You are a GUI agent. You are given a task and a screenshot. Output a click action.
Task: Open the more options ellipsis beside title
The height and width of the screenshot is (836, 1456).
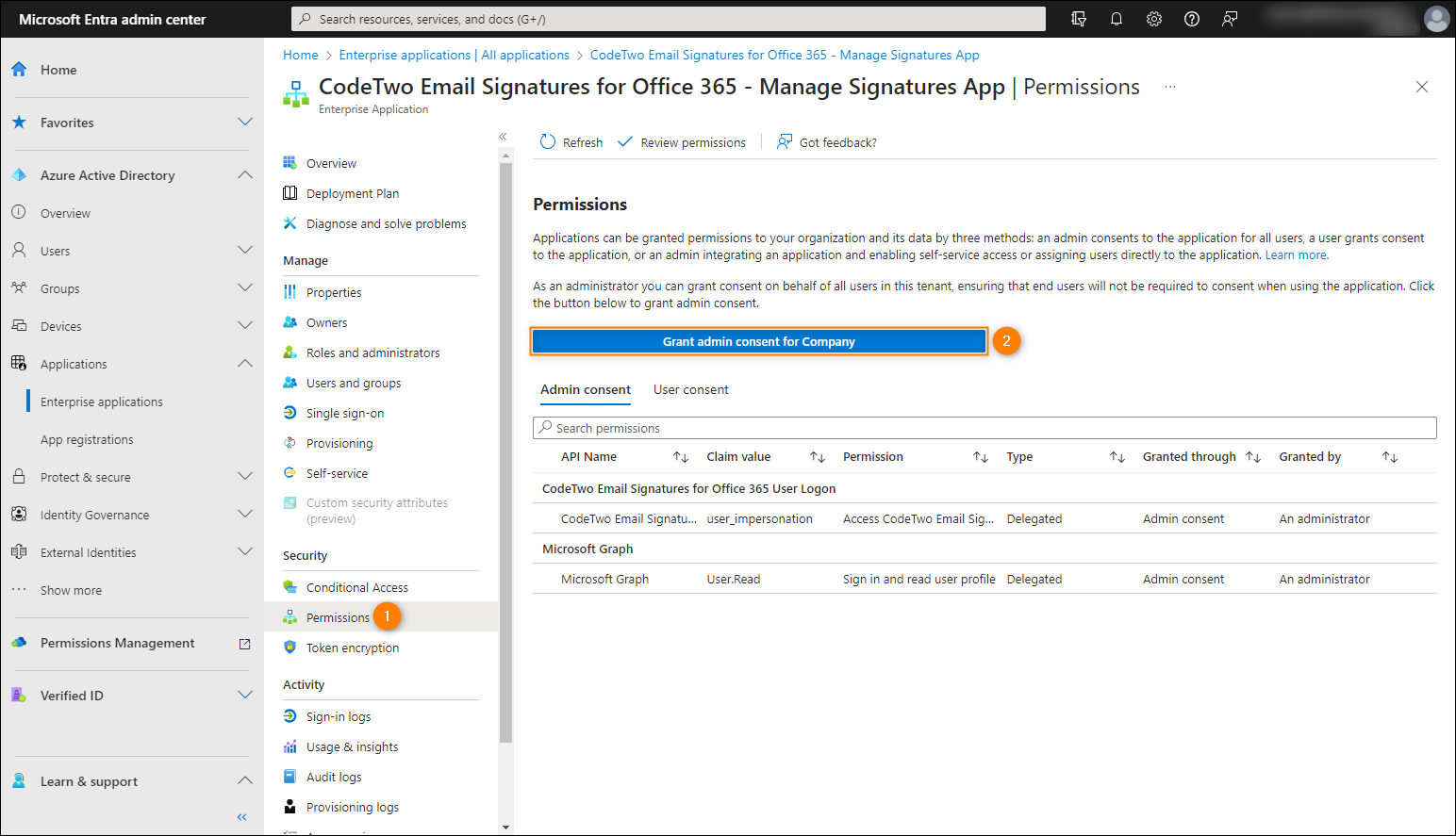point(1170,87)
